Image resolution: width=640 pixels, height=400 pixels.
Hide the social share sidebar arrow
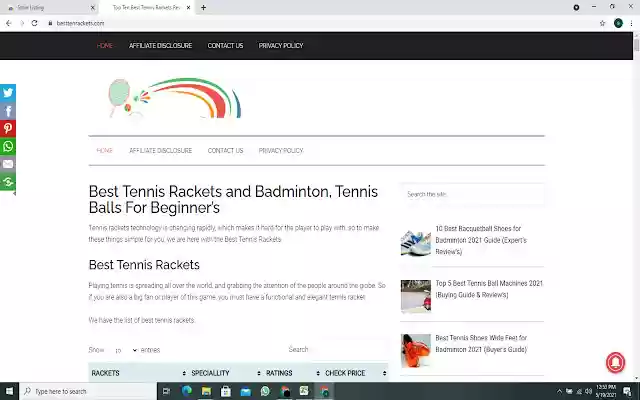14,193
